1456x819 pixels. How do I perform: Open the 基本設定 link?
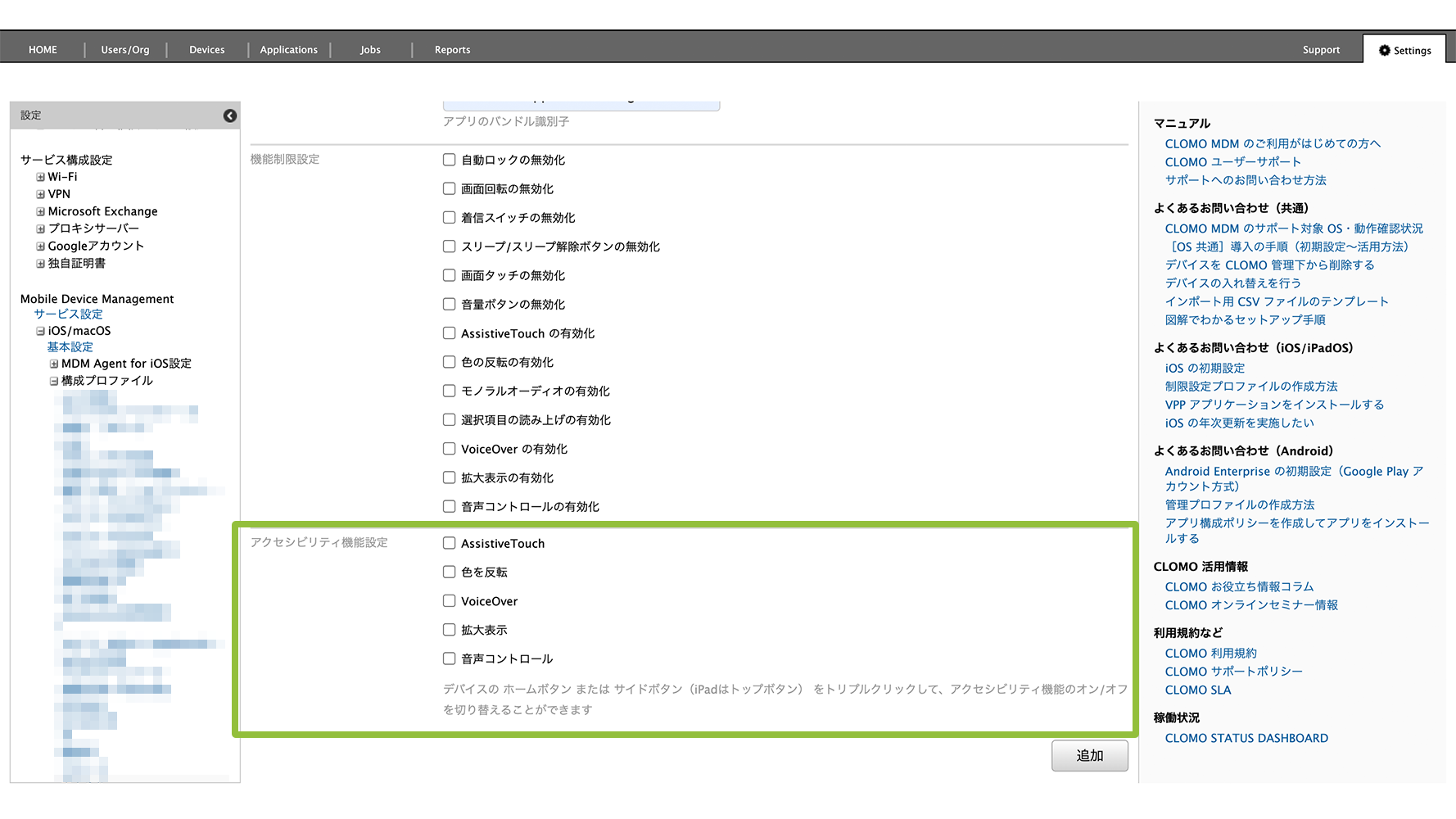click(70, 347)
